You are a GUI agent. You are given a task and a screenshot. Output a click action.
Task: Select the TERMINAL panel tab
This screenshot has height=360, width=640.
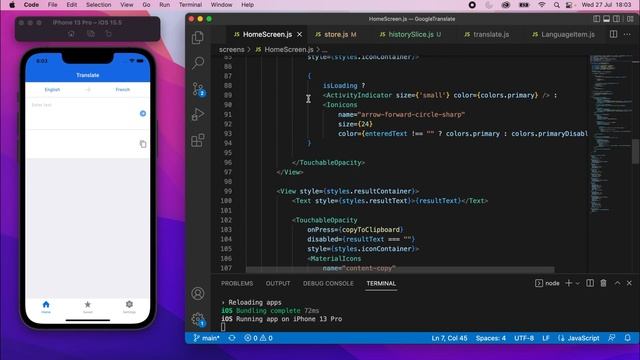381,283
